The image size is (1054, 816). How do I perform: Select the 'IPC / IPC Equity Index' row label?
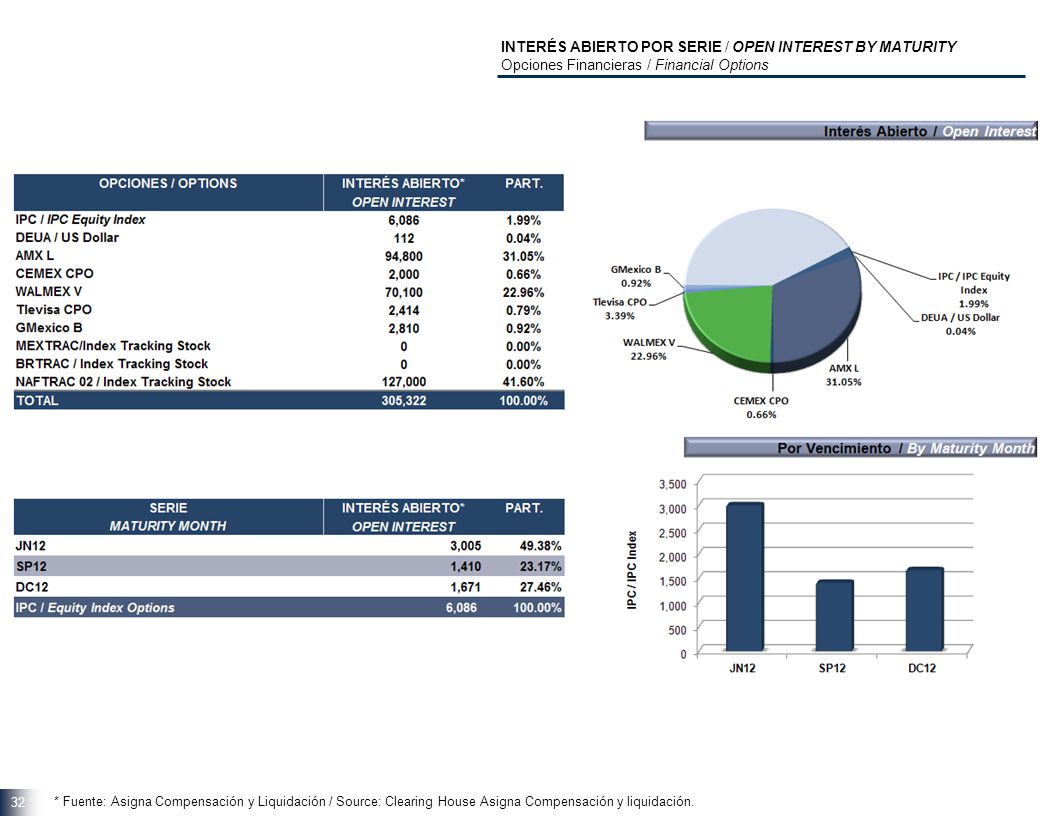click(x=80, y=220)
